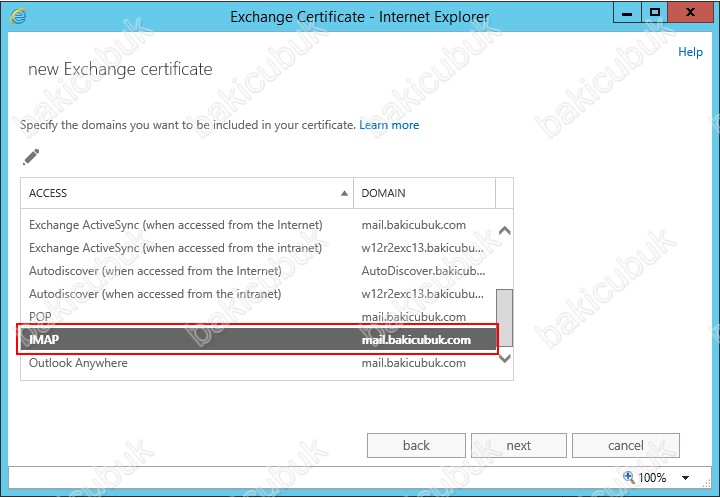This screenshot has width=720, height=498.
Task: Click the back button
Action: (x=416, y=445)
